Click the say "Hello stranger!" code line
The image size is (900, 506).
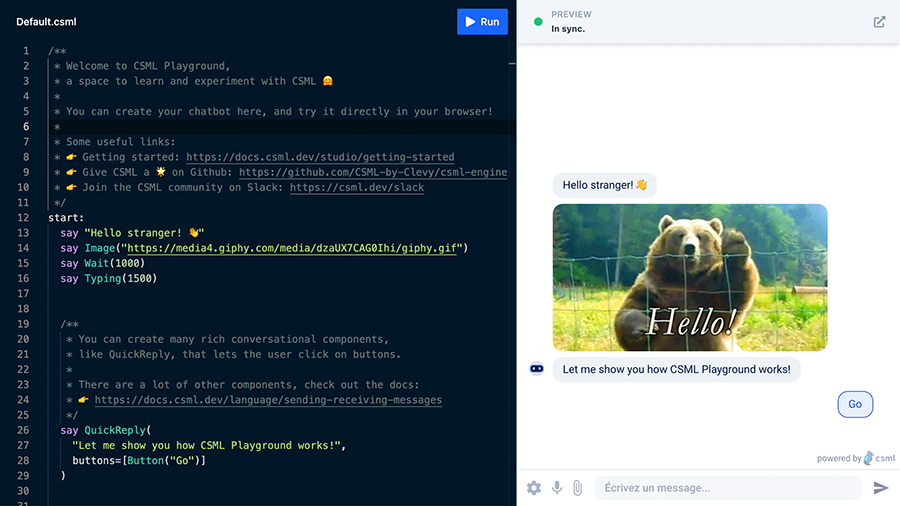coord(132,233)
